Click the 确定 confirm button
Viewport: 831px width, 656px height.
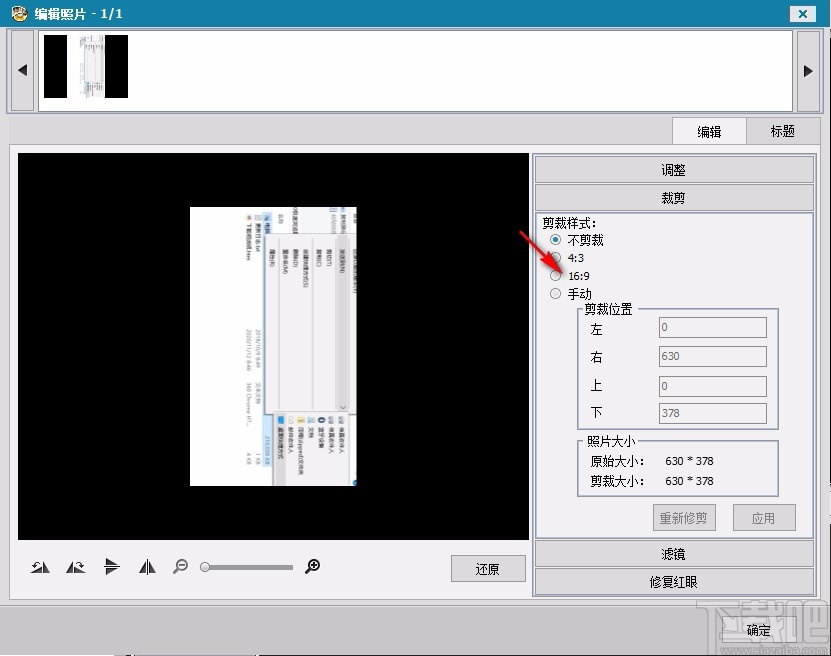click(x=757, y=630)
